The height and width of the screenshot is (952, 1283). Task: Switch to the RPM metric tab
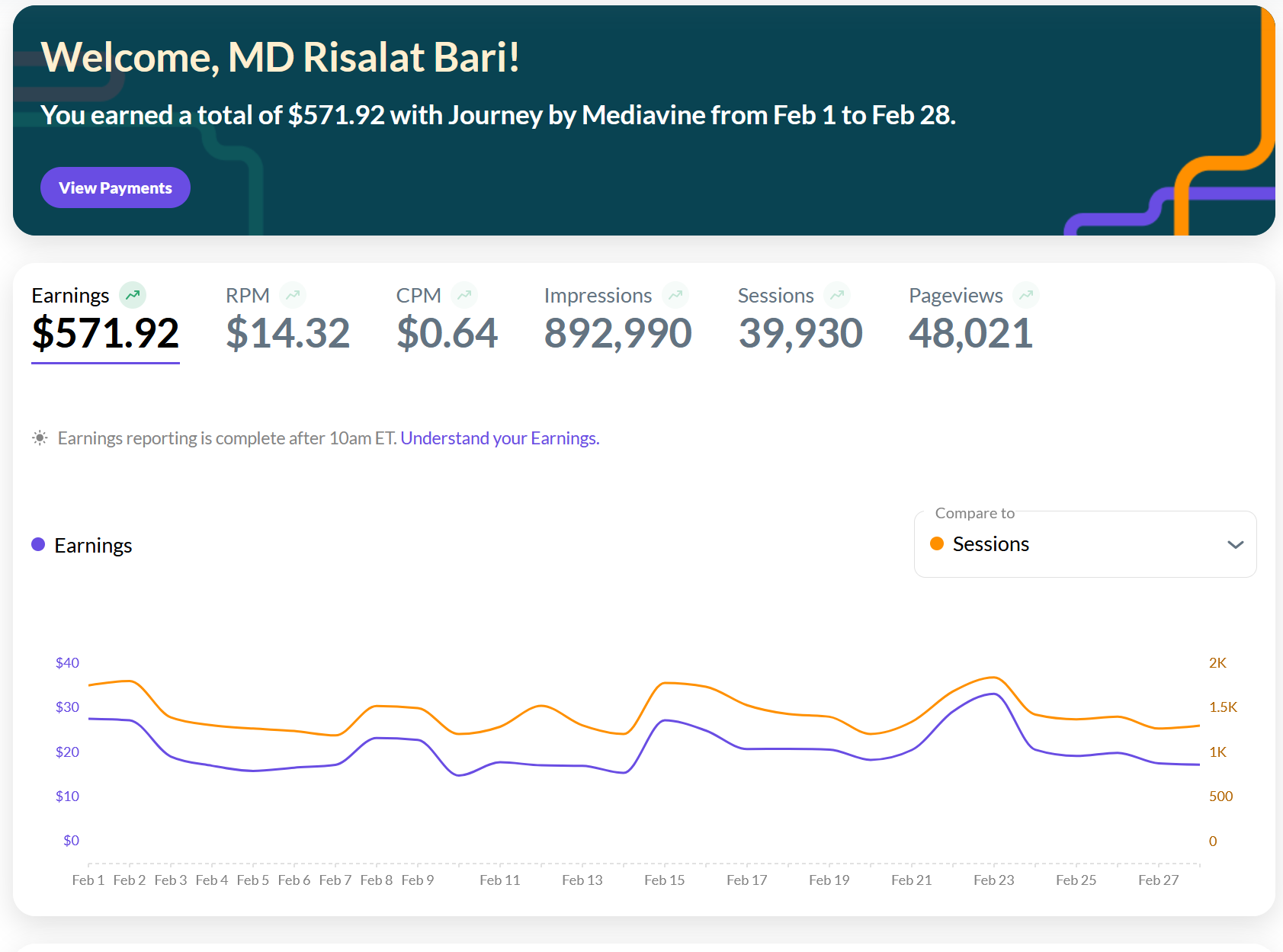(288, 320)
